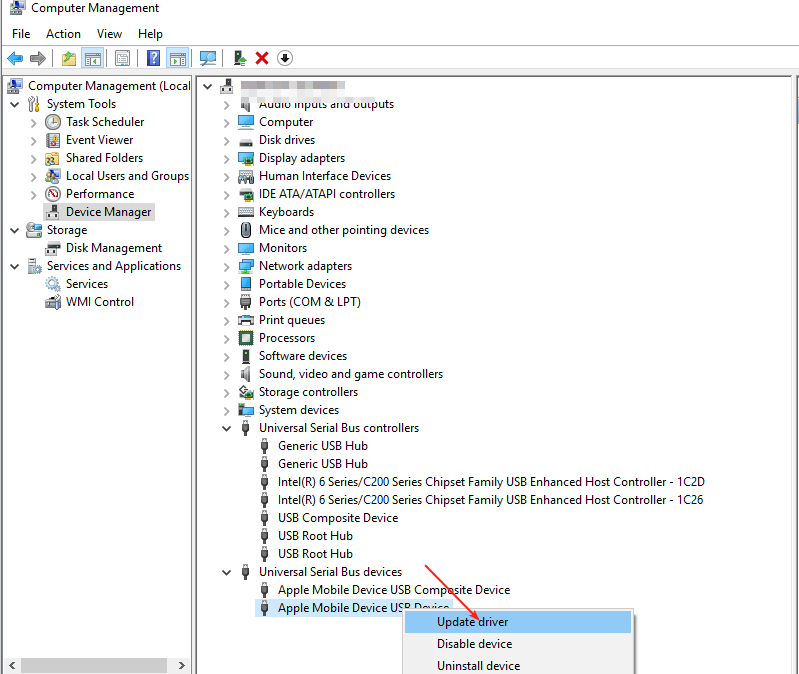The width and height of the screenshot is (799, 674).
Task: Click the Human Interface Devices icon
Action: point(246,176)
